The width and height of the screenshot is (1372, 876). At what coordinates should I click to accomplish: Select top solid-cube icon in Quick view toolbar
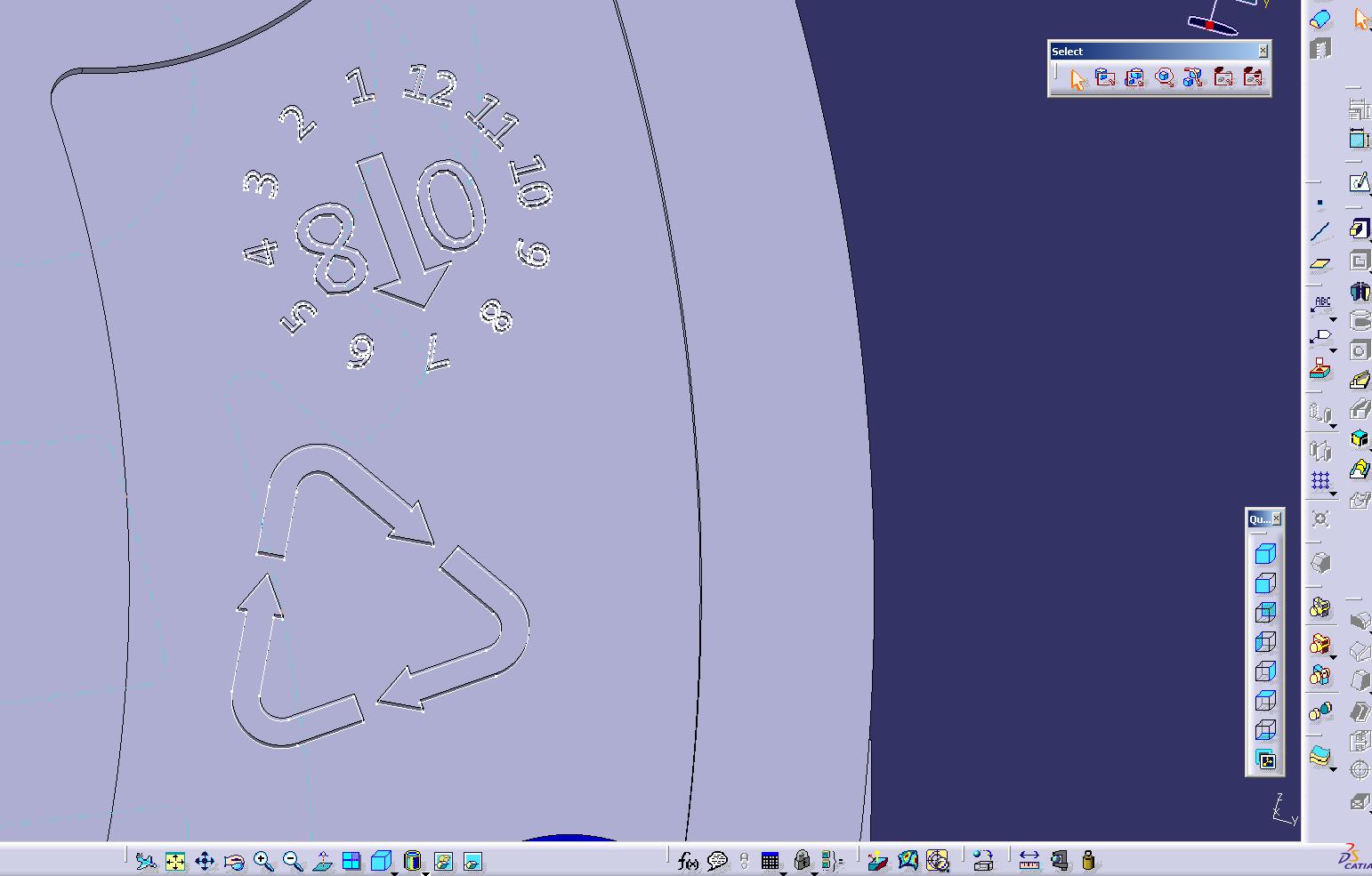point(1265,555)
